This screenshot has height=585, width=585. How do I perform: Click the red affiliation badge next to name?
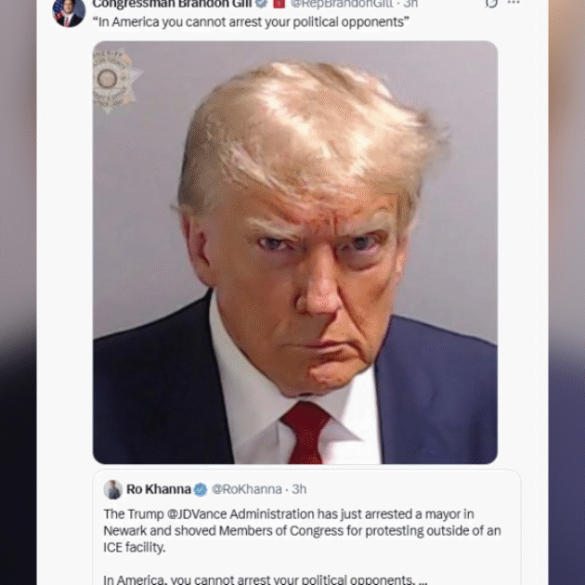(x=279, y=4)
